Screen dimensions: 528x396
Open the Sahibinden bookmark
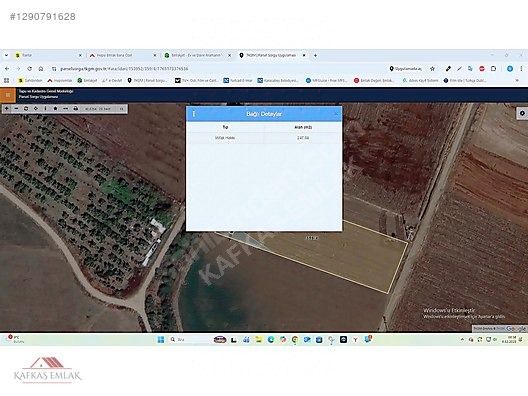coord(30,80)
